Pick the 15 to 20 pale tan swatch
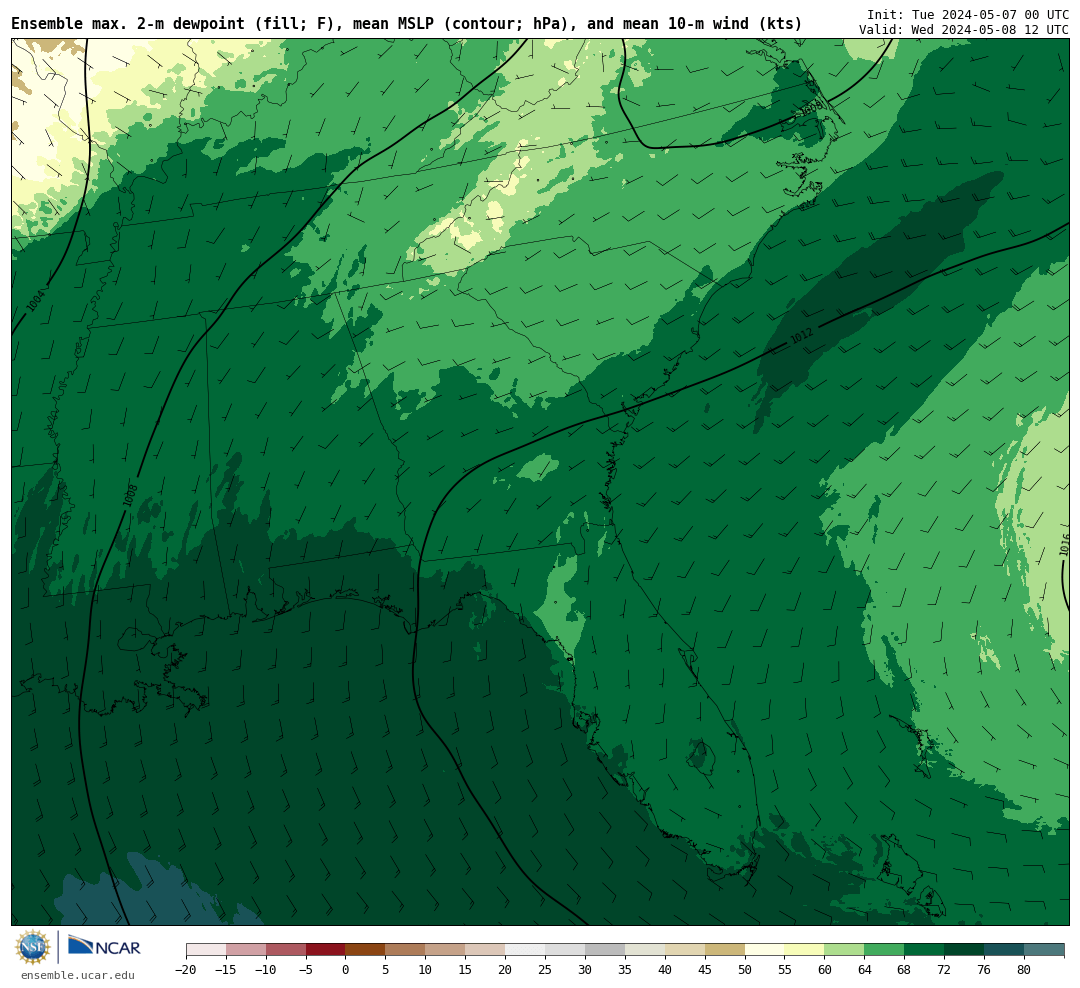This screenshot has width=1080, height=988. (x=486, y=950)
